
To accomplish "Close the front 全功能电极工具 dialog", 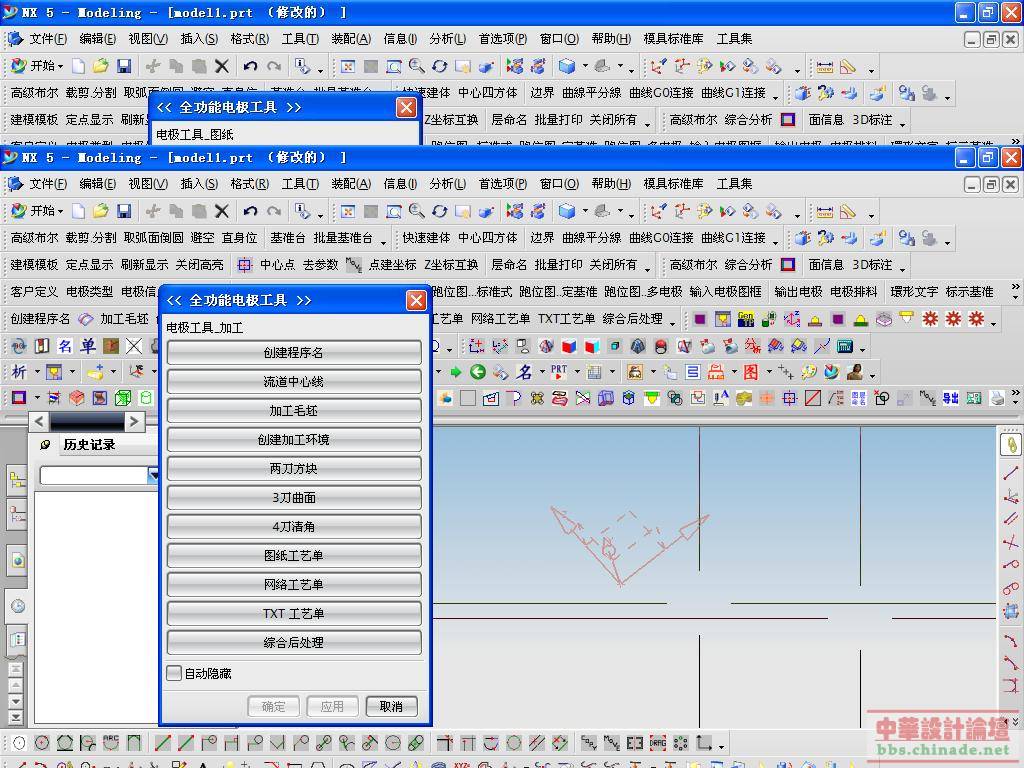I will click(x=416, y=300).
